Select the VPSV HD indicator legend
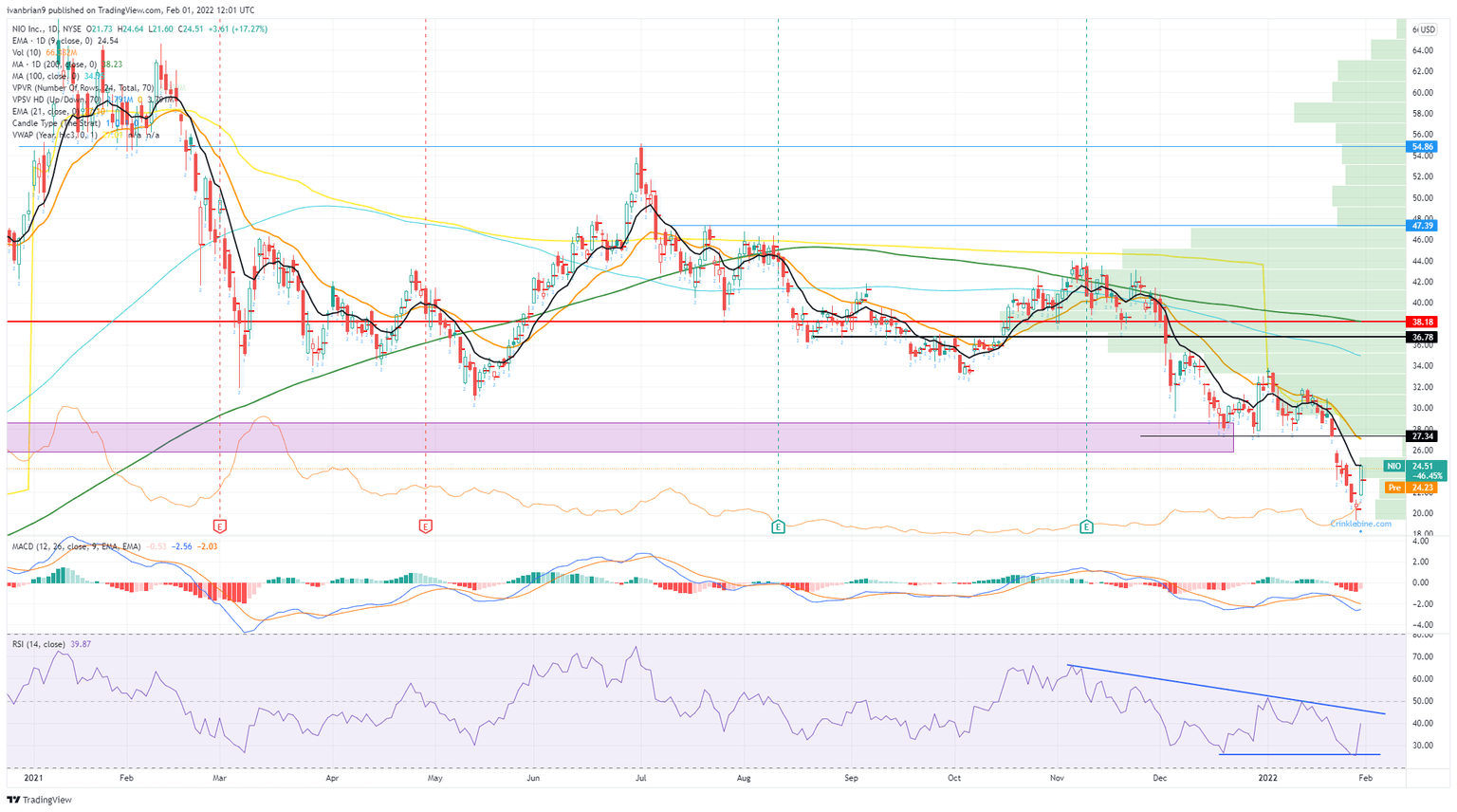 (x=56, y=99)
